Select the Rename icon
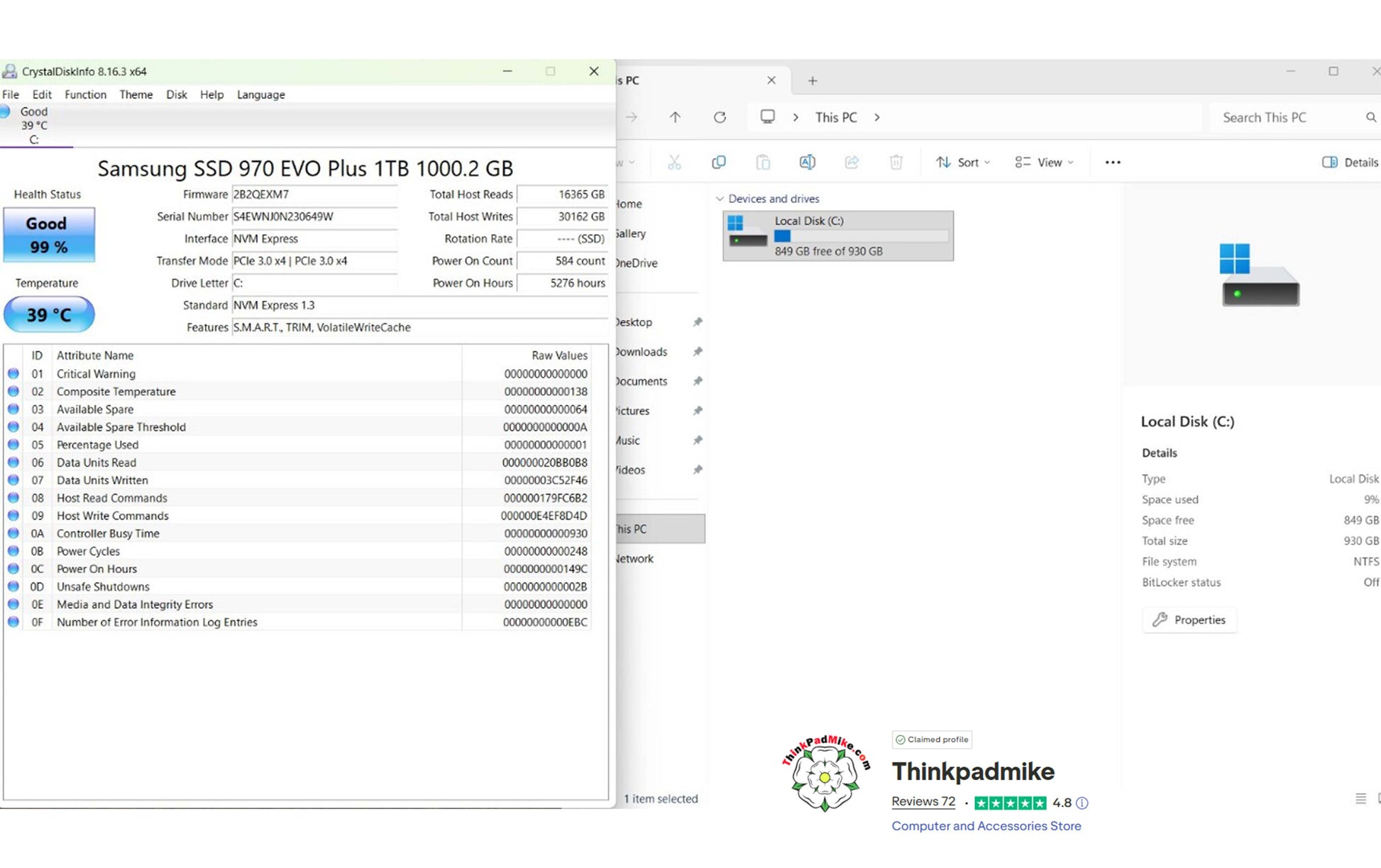Screen dimensions: 1381x868 coord(808,163)
